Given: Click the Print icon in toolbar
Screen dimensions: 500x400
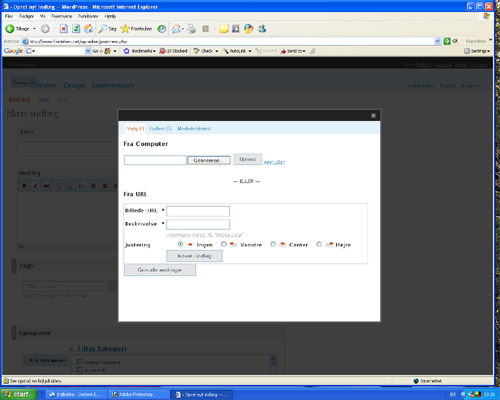Looking at the screenshot, I should click(192, 29).
